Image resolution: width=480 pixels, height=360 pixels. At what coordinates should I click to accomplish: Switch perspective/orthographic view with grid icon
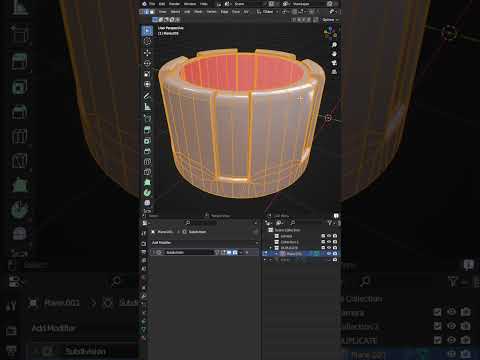334,72
